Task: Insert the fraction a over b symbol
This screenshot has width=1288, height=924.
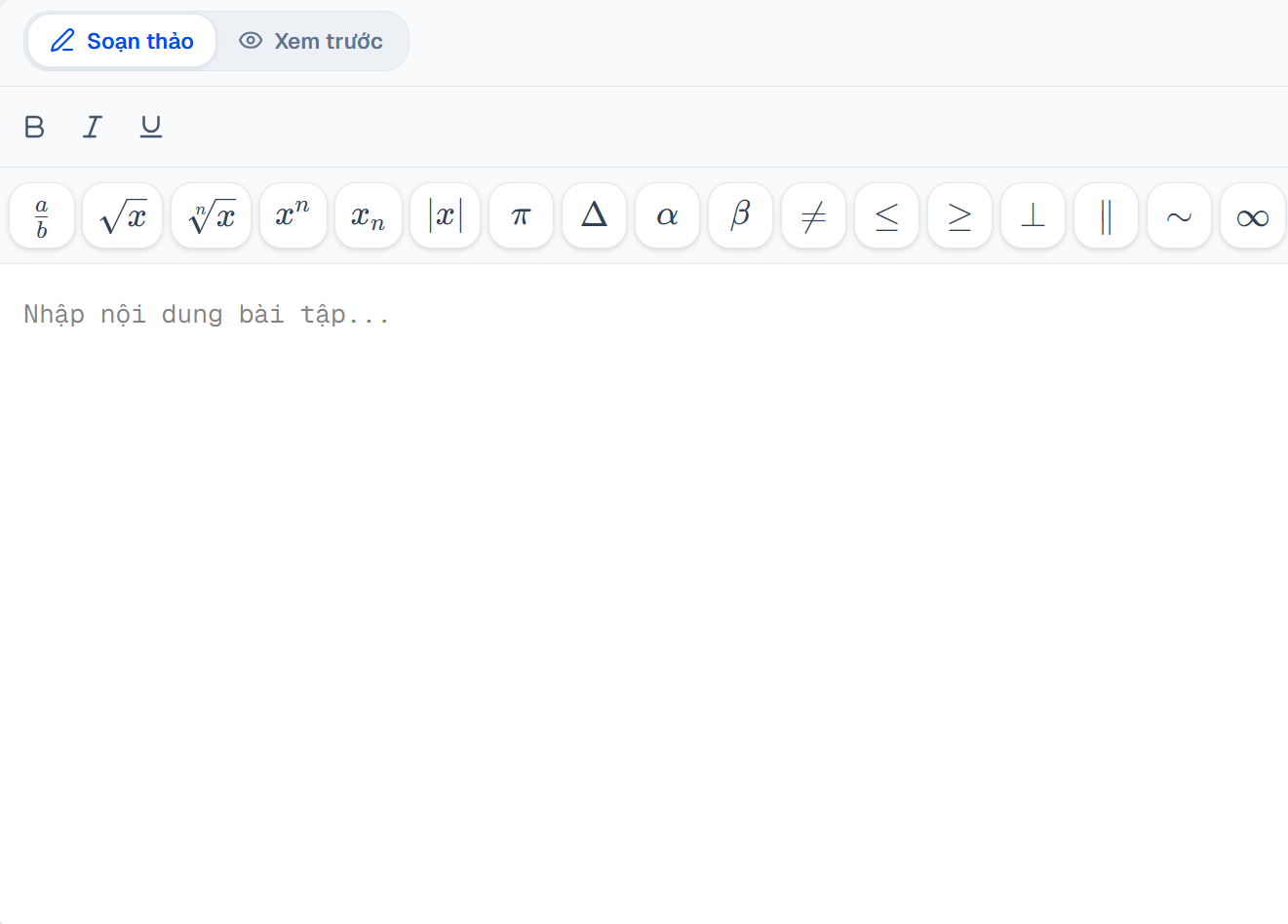Action: pyautogui.click(x=42, y=215)
